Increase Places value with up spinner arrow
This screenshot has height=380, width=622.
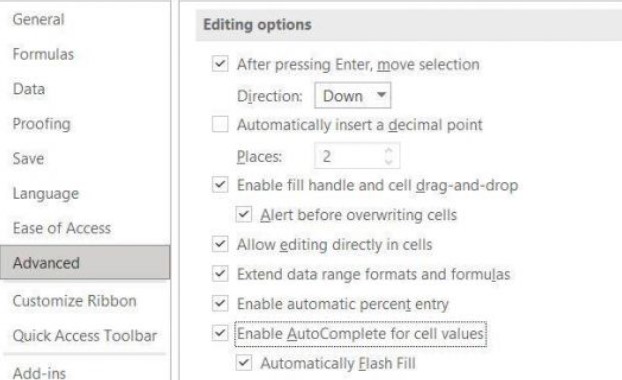tap(389, 151)
